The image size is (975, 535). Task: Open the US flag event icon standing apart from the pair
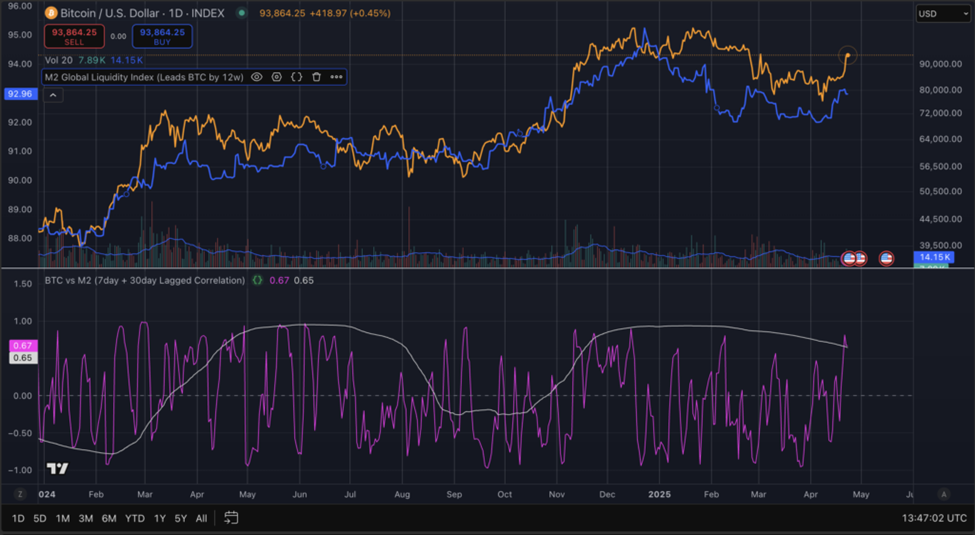click(886, 258)
